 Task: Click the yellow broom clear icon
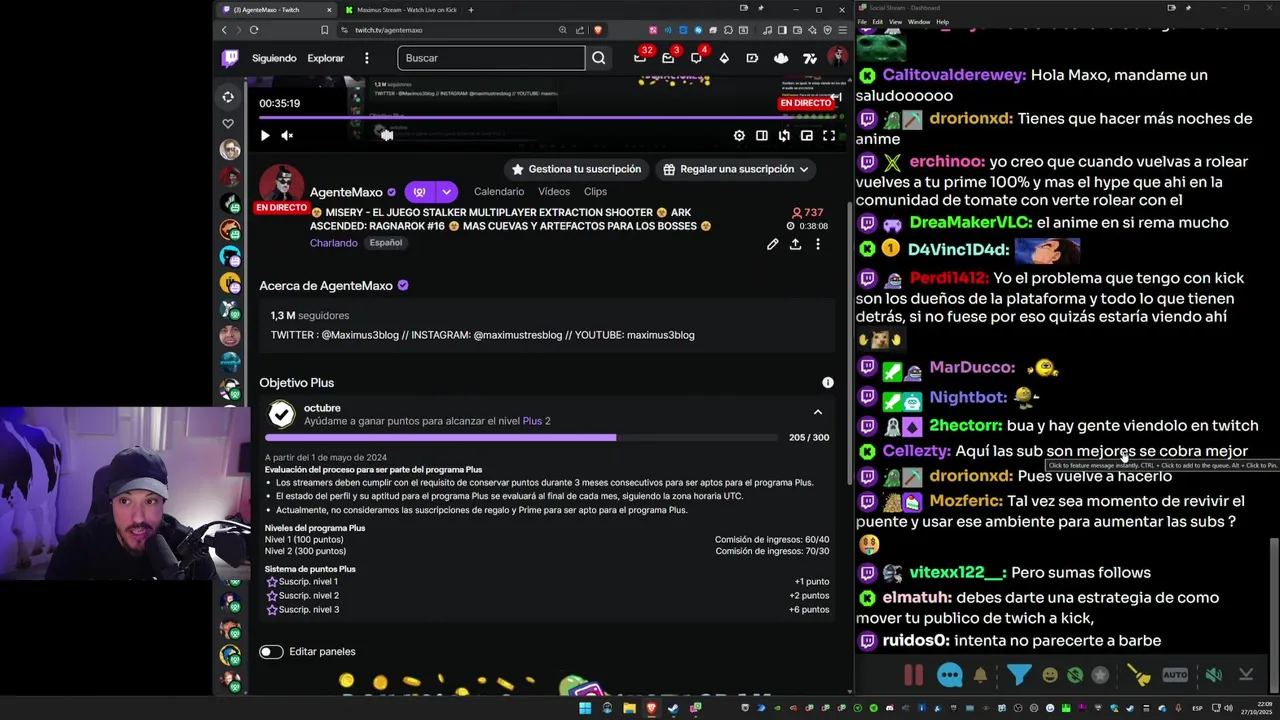tap(1141, 676)
